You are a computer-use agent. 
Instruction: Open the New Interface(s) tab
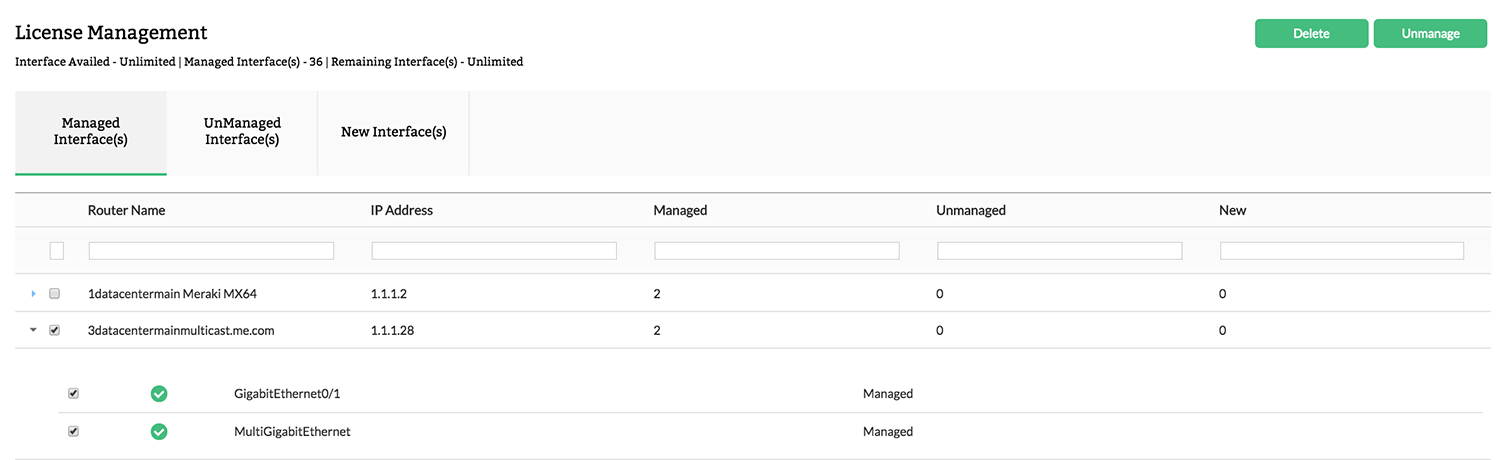(x=393, y=132)
